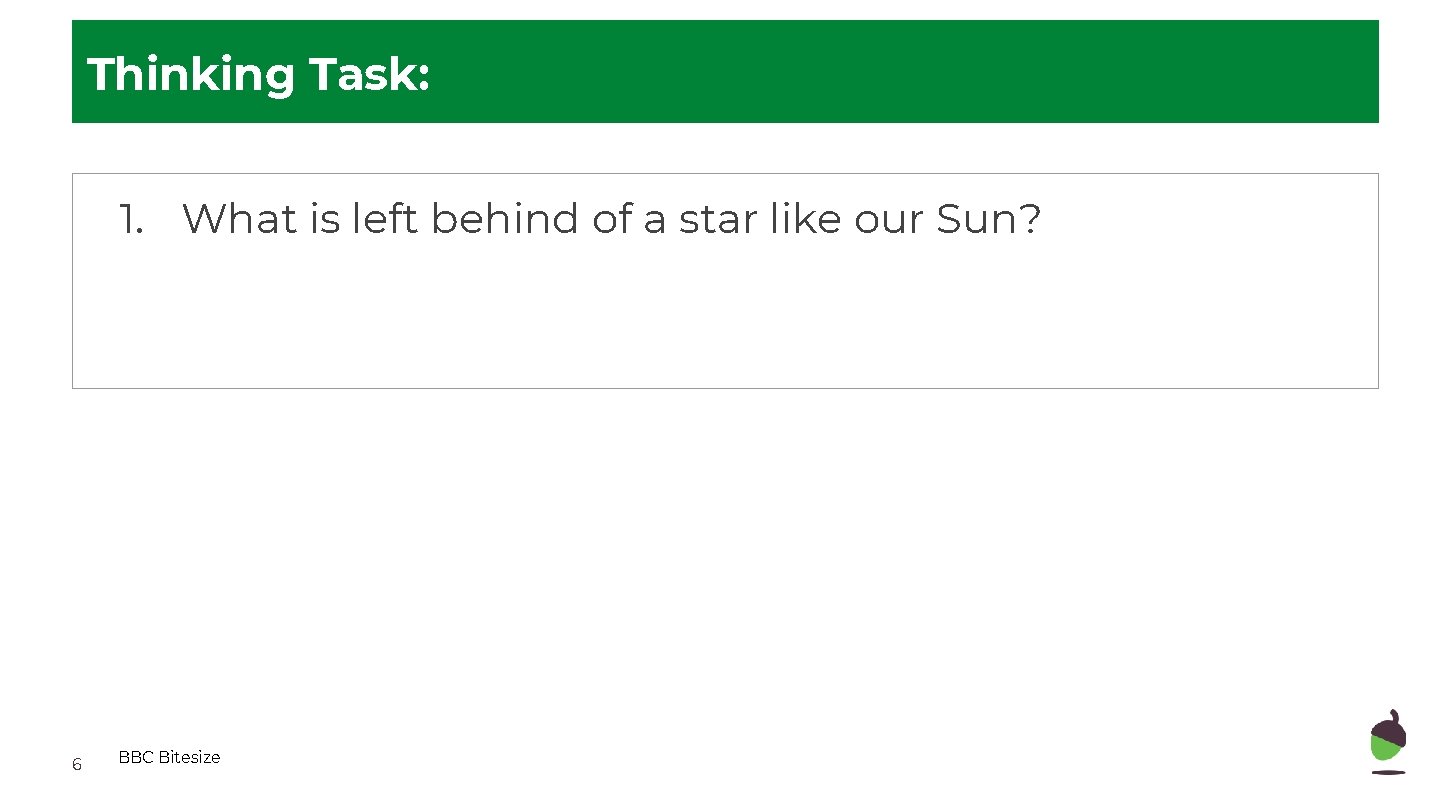Click the list number "1."
Viewport: 1440px width, 810px height.
click(x=131, y=219)
